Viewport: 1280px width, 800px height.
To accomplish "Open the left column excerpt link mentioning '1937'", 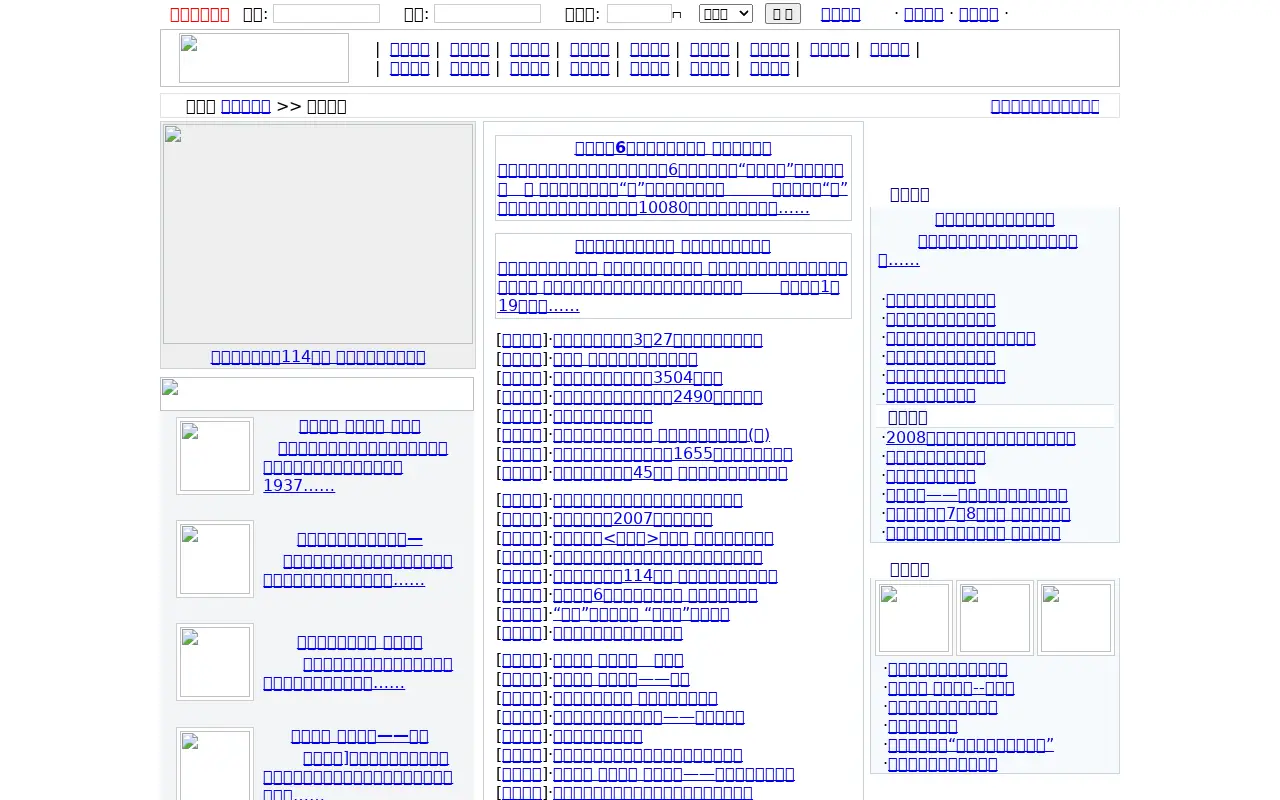I will coord(356,467).
